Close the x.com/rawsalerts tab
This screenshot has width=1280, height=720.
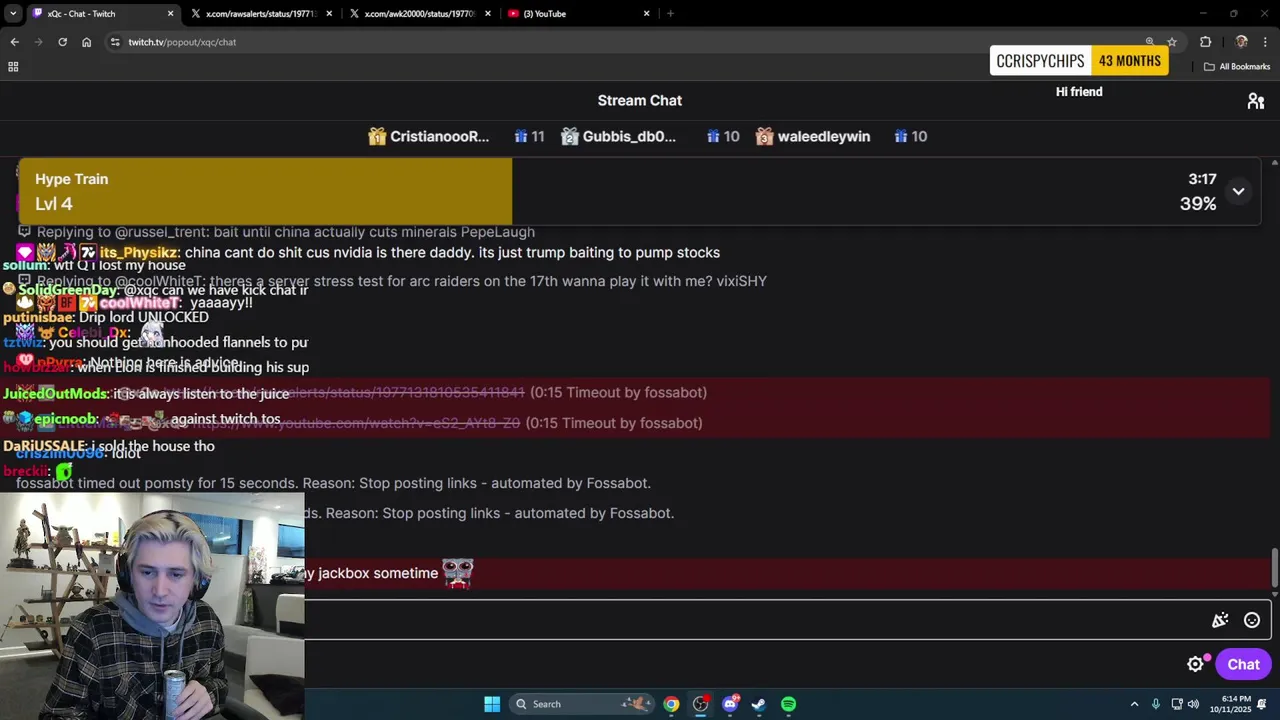pyautogui.click(x=329, y=14)
